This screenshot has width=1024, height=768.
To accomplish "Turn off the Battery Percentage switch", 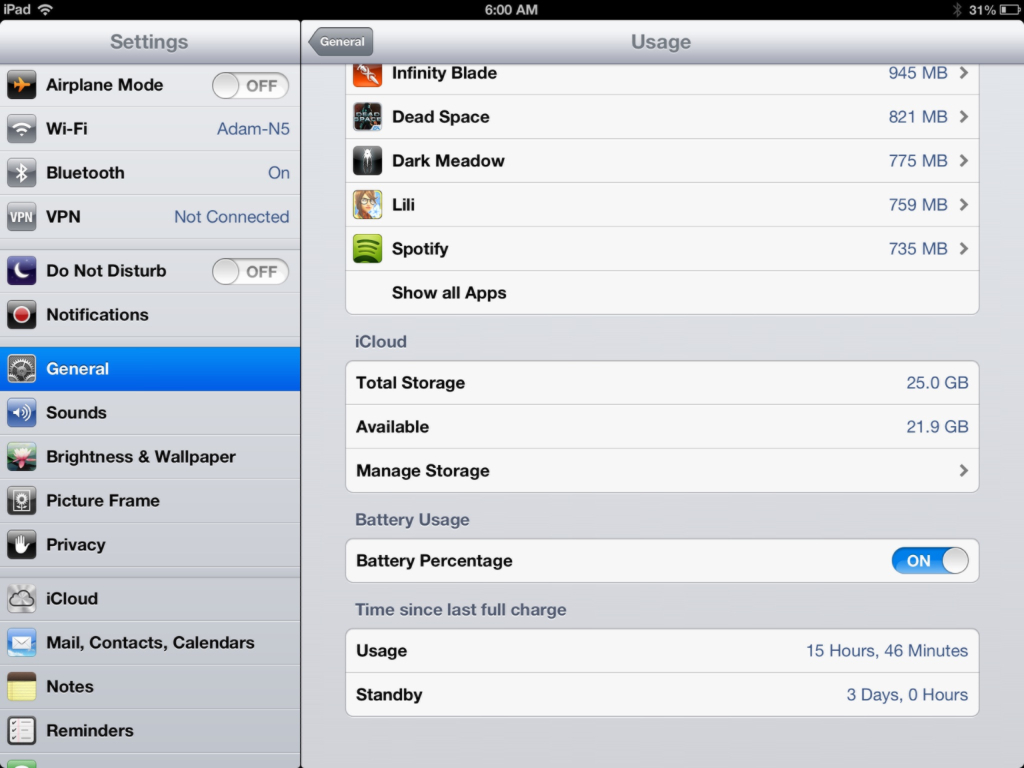I will point(930,561).
